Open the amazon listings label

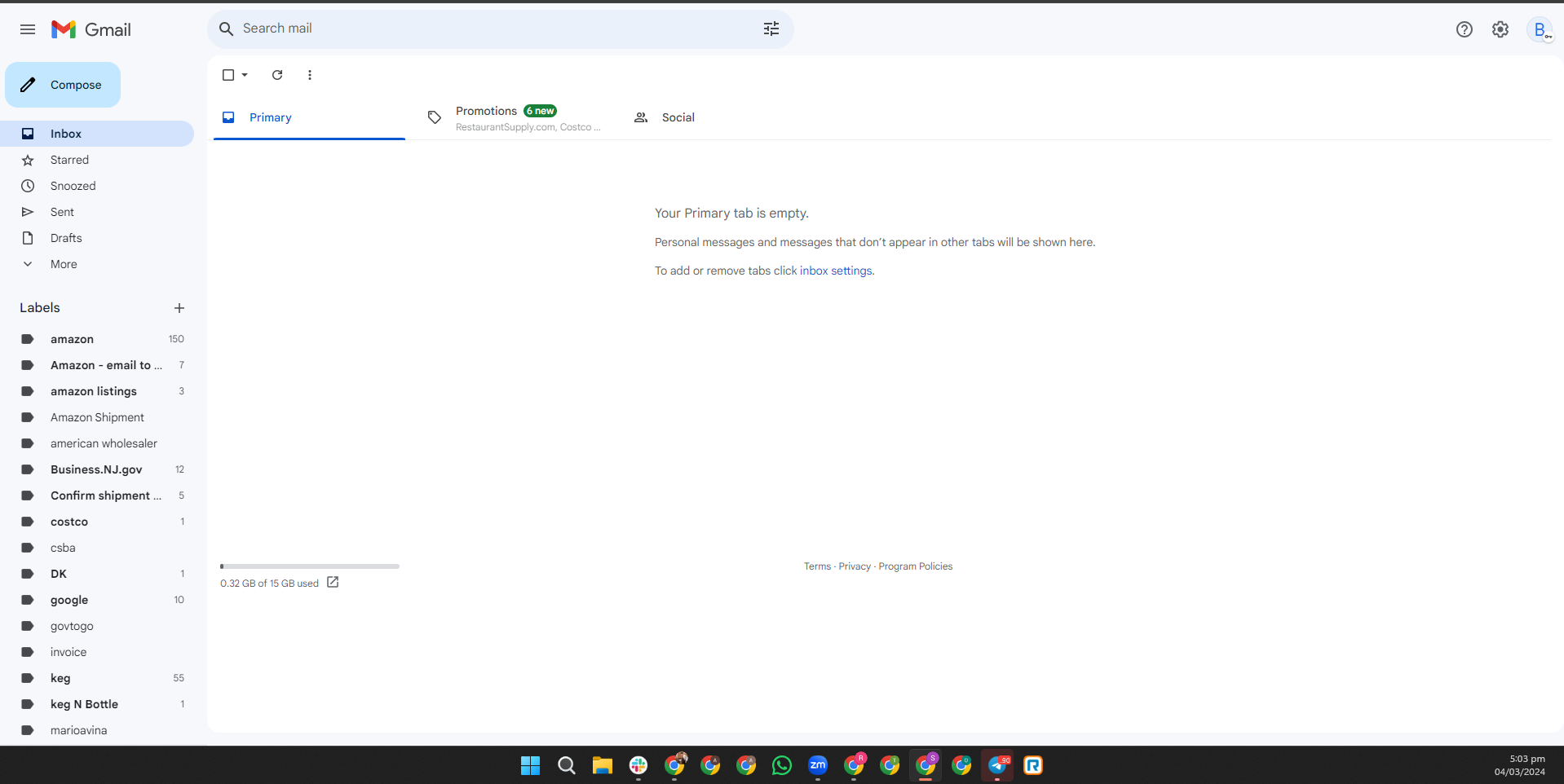[97, 391]
